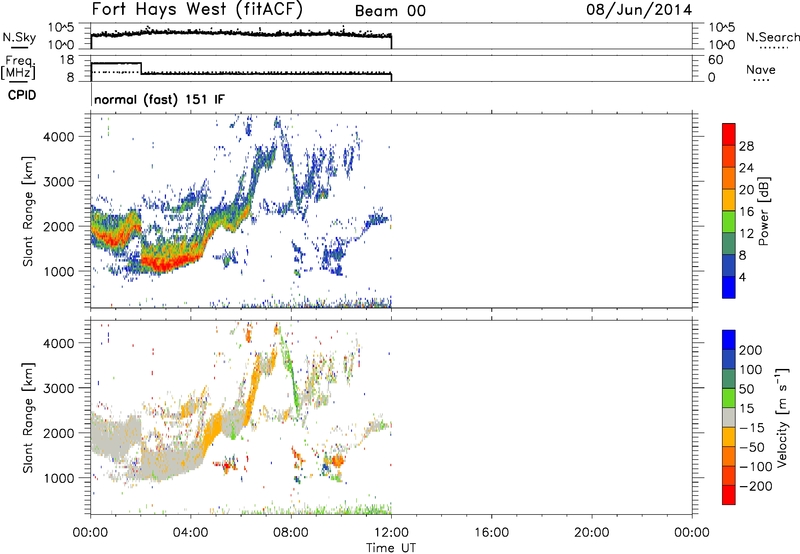Click the "4000" tick on the power panel

58,137
